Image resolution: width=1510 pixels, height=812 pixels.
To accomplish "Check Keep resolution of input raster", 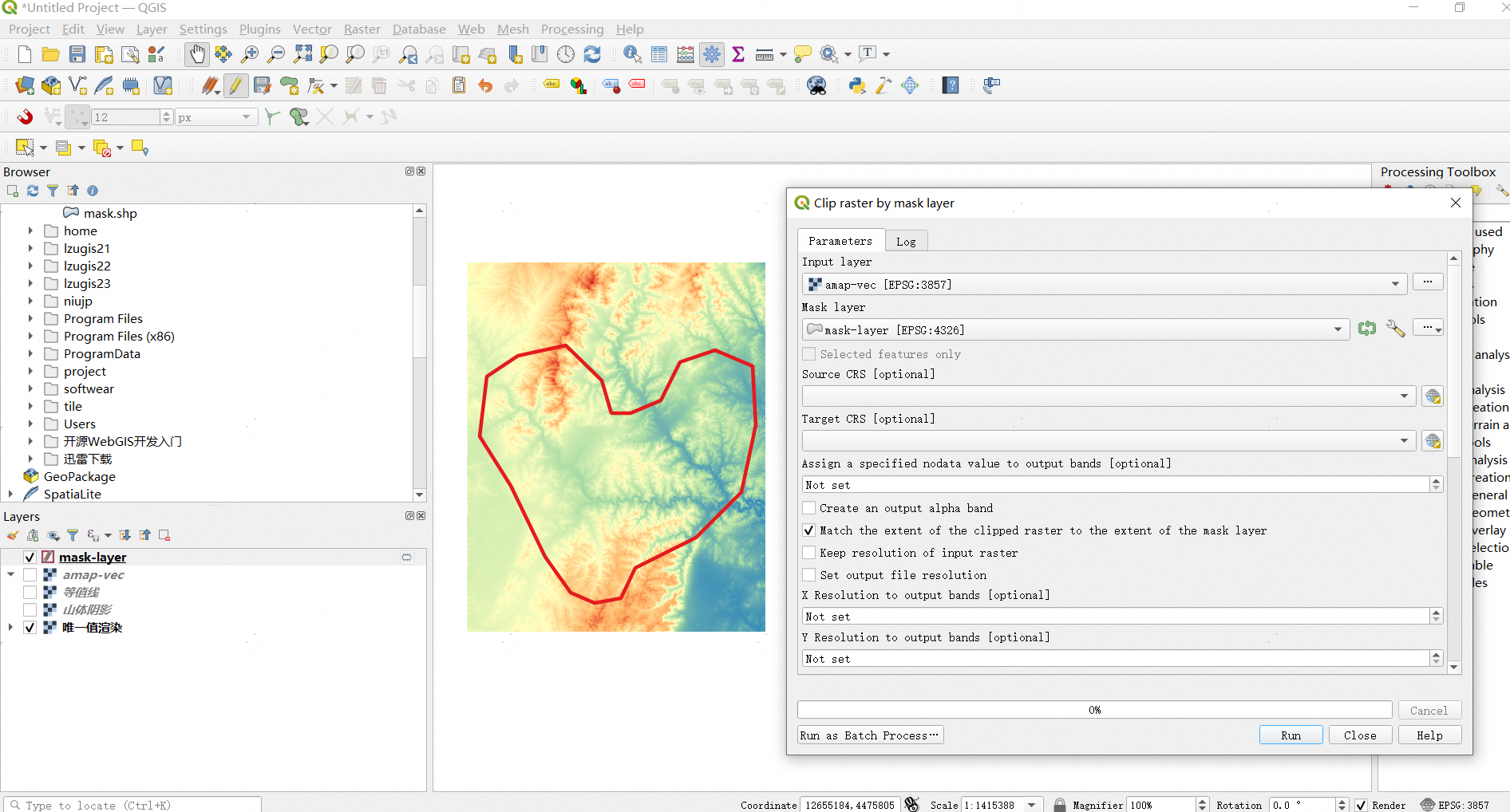I will coord(809,553).
